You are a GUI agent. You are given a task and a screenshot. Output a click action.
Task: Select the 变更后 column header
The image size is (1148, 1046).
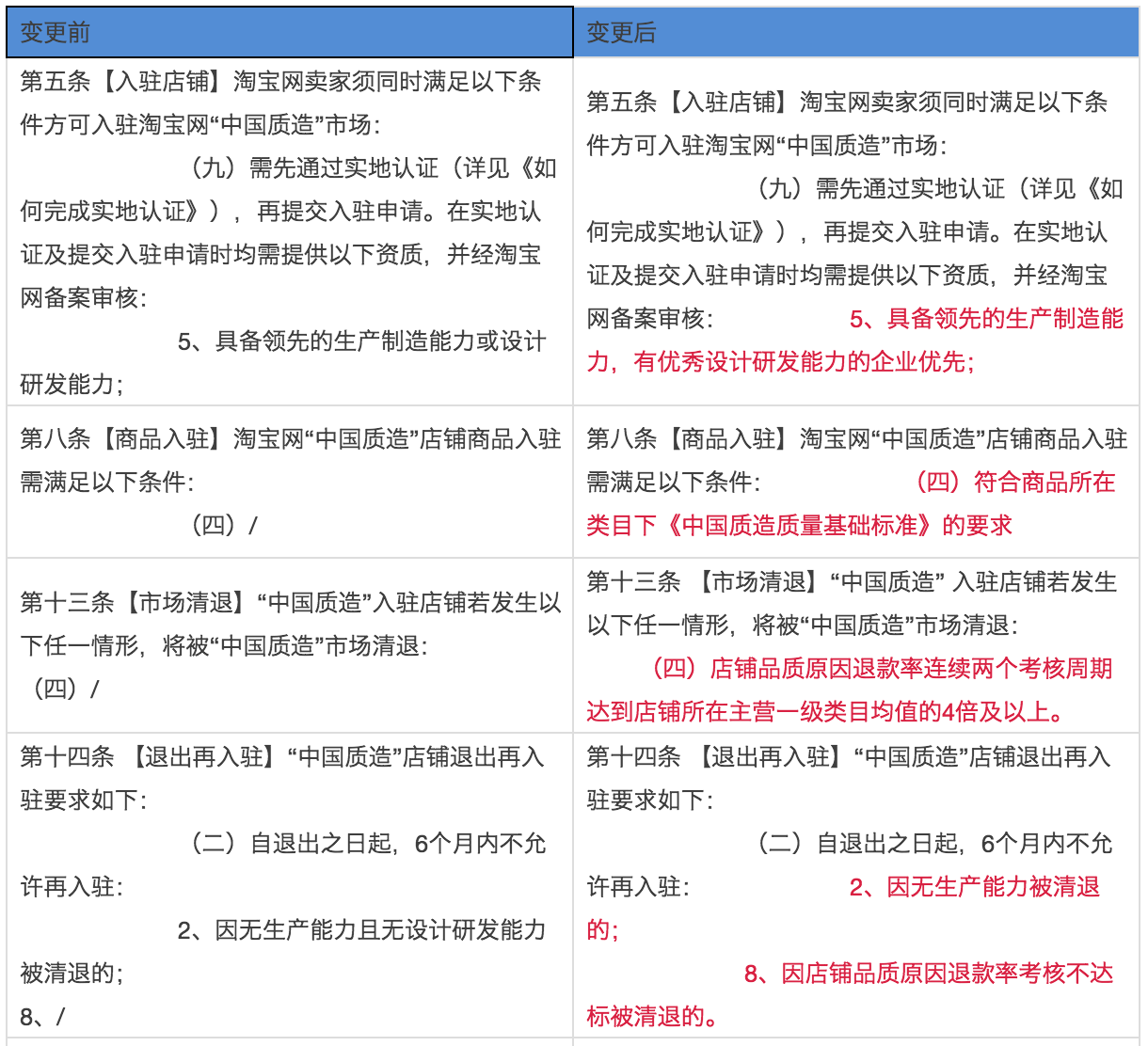(856, 32)
